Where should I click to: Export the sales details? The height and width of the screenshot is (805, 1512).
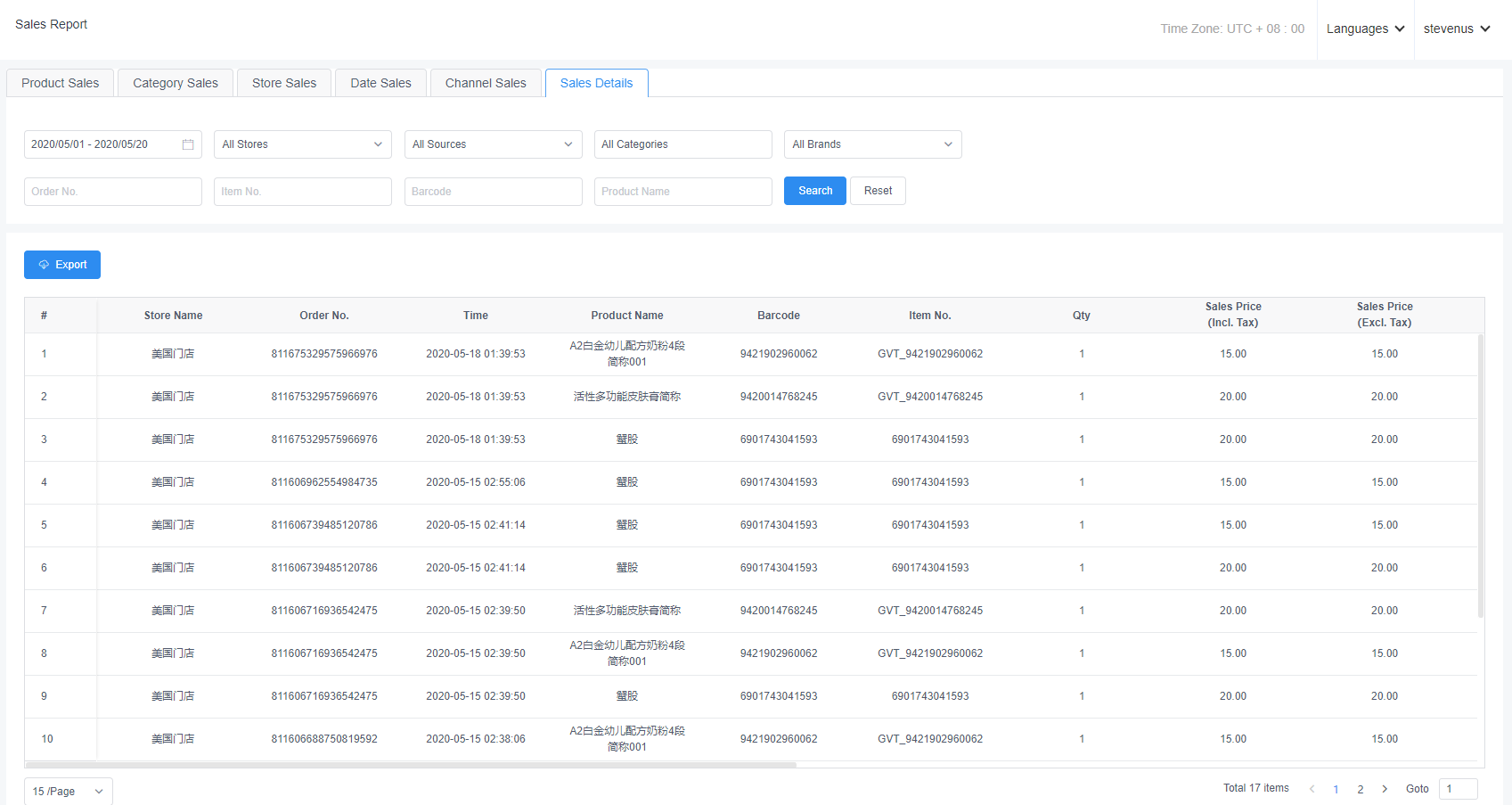point(62,265)
